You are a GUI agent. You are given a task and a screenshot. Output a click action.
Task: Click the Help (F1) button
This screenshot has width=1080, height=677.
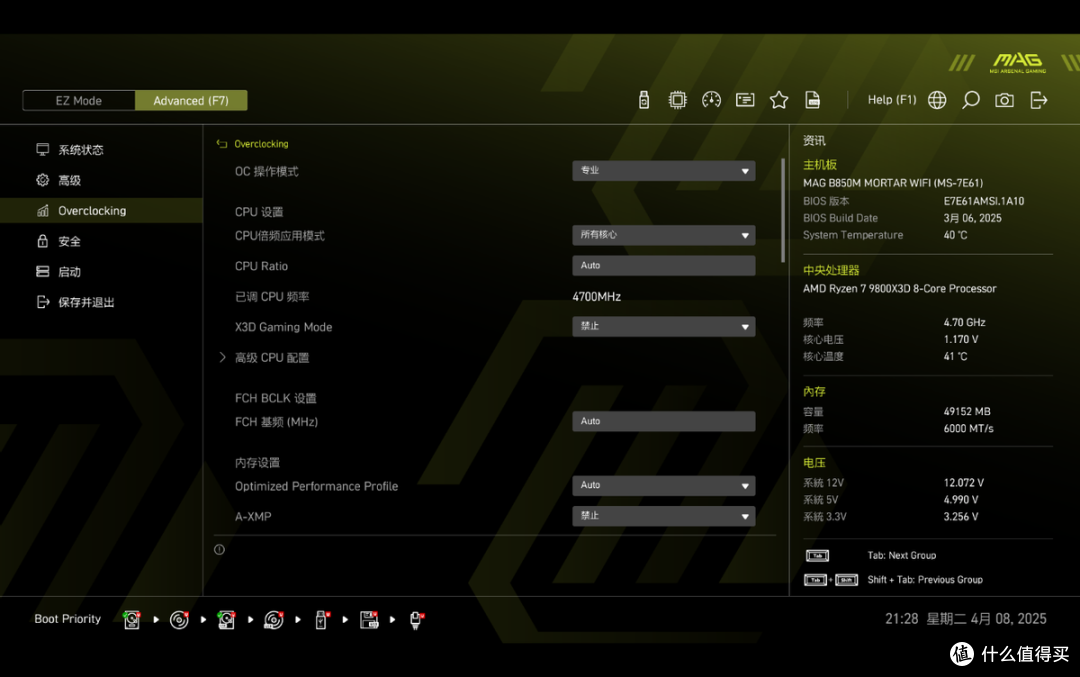[891, 100]
